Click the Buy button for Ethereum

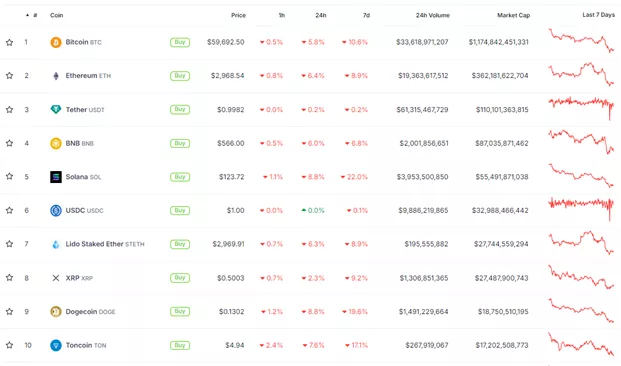(180, 76)
